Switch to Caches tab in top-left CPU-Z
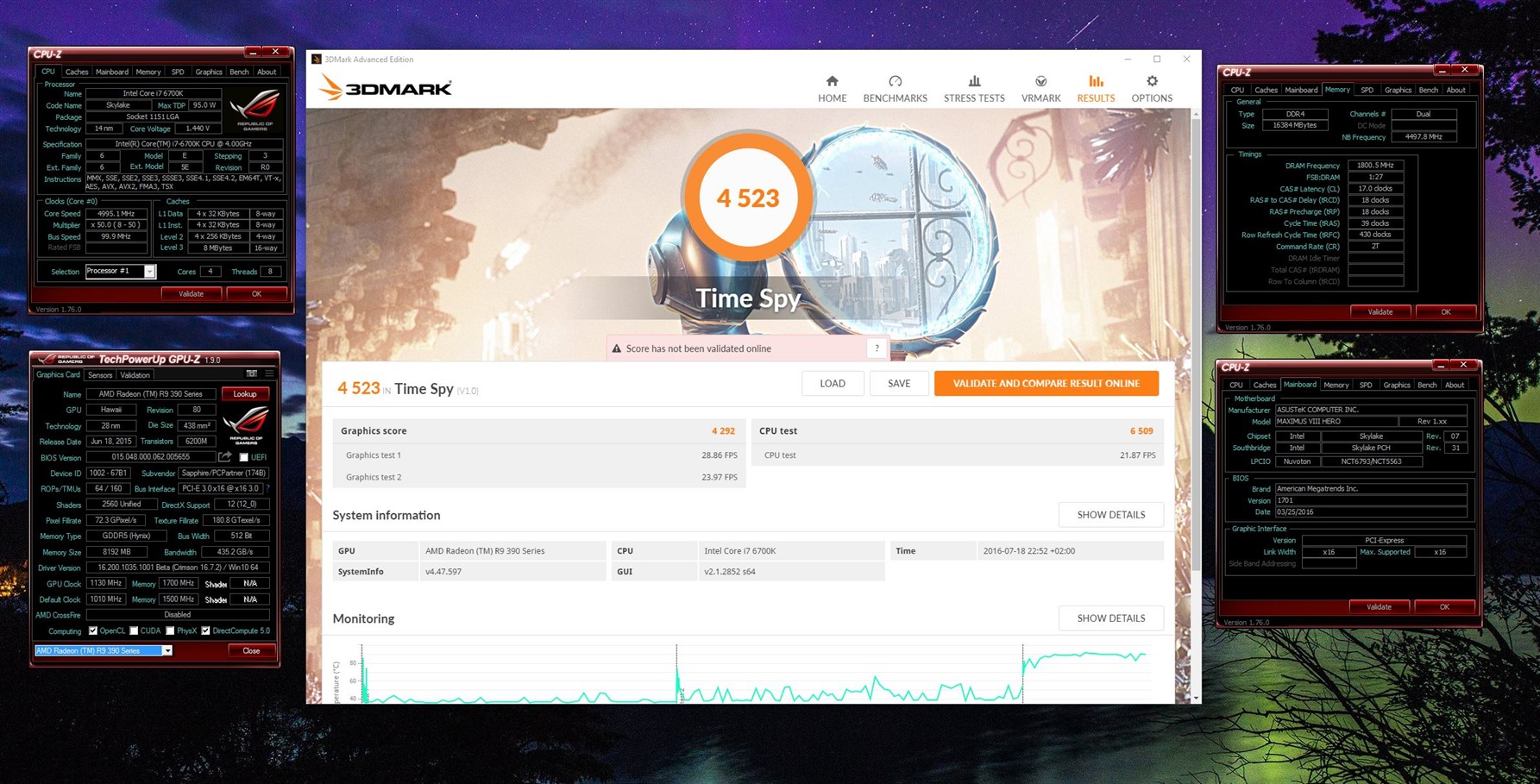Screen dimensions: 1540x784 click(x=77, y=72)
